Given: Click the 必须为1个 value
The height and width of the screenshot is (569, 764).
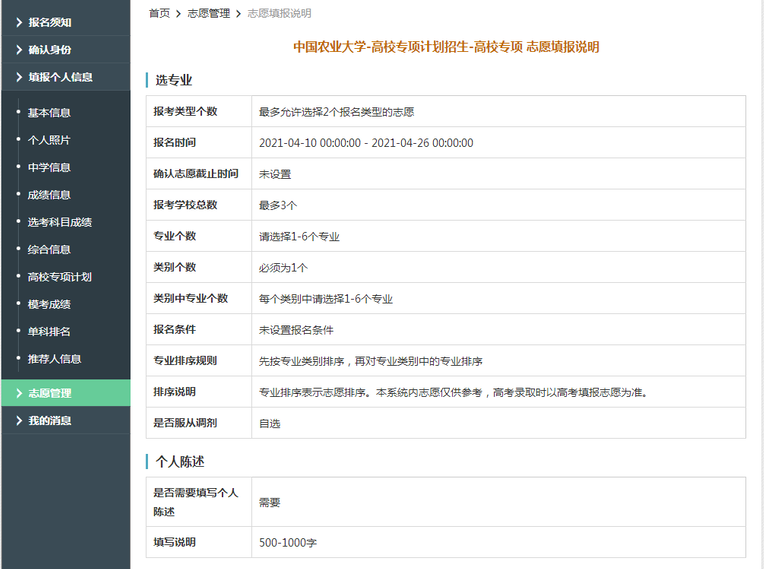Looking at the screenshot, I should pyautogui.click(x=283, y=268).
